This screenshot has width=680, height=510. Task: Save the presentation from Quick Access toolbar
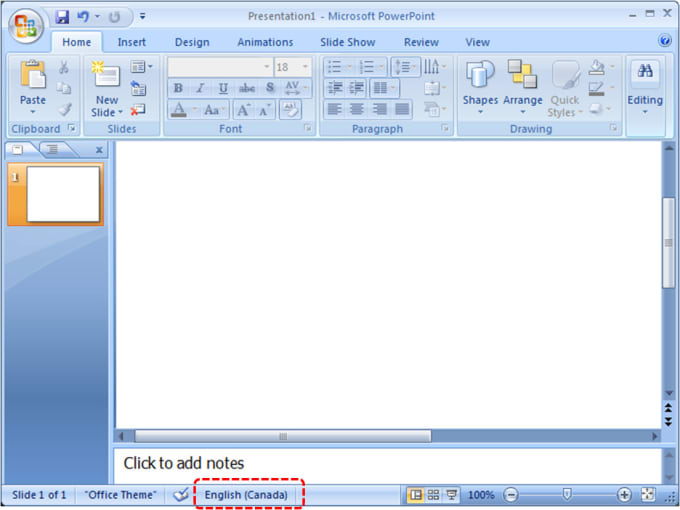click(62, 17)
